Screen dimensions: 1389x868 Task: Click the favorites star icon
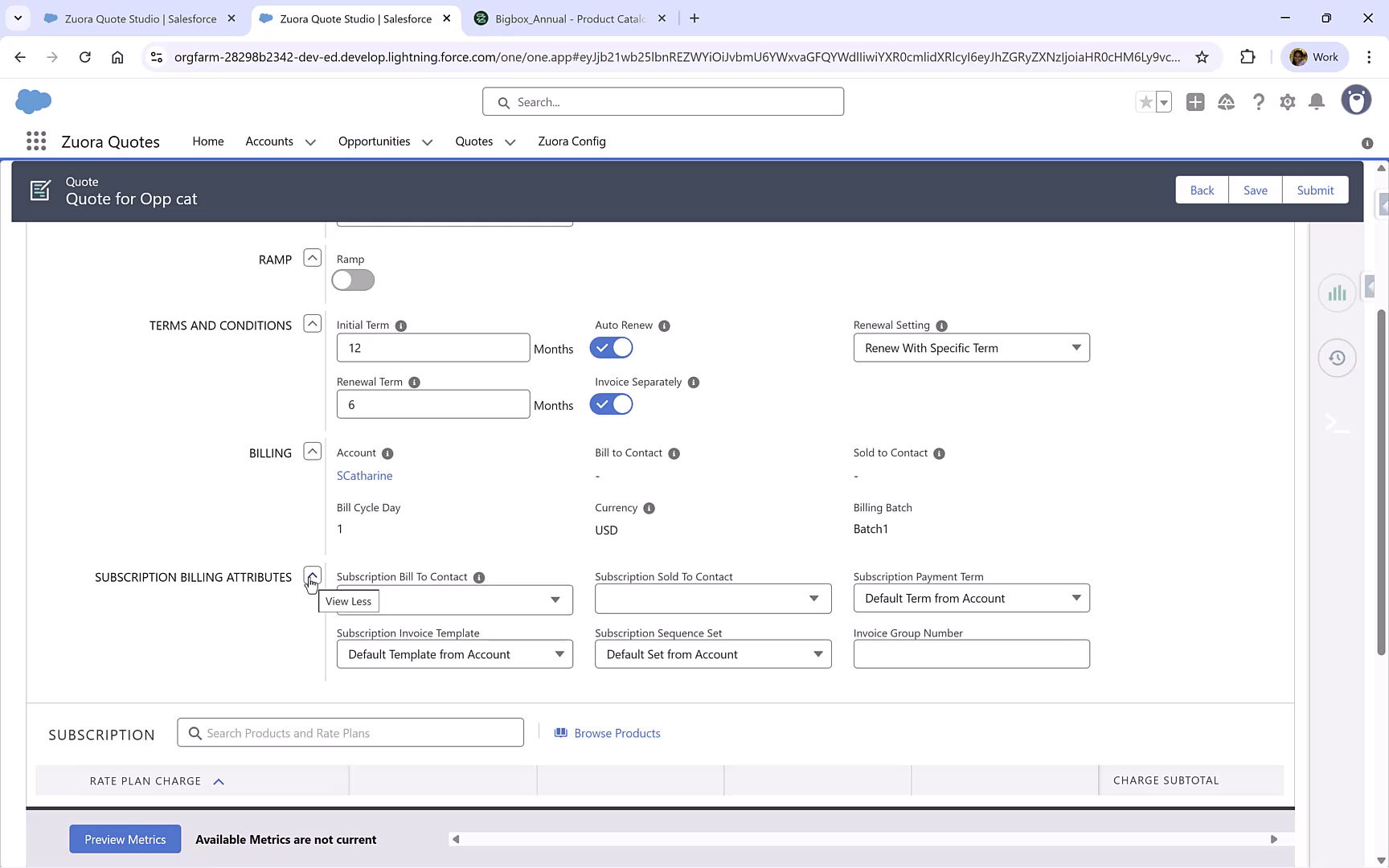[1145, 102]
